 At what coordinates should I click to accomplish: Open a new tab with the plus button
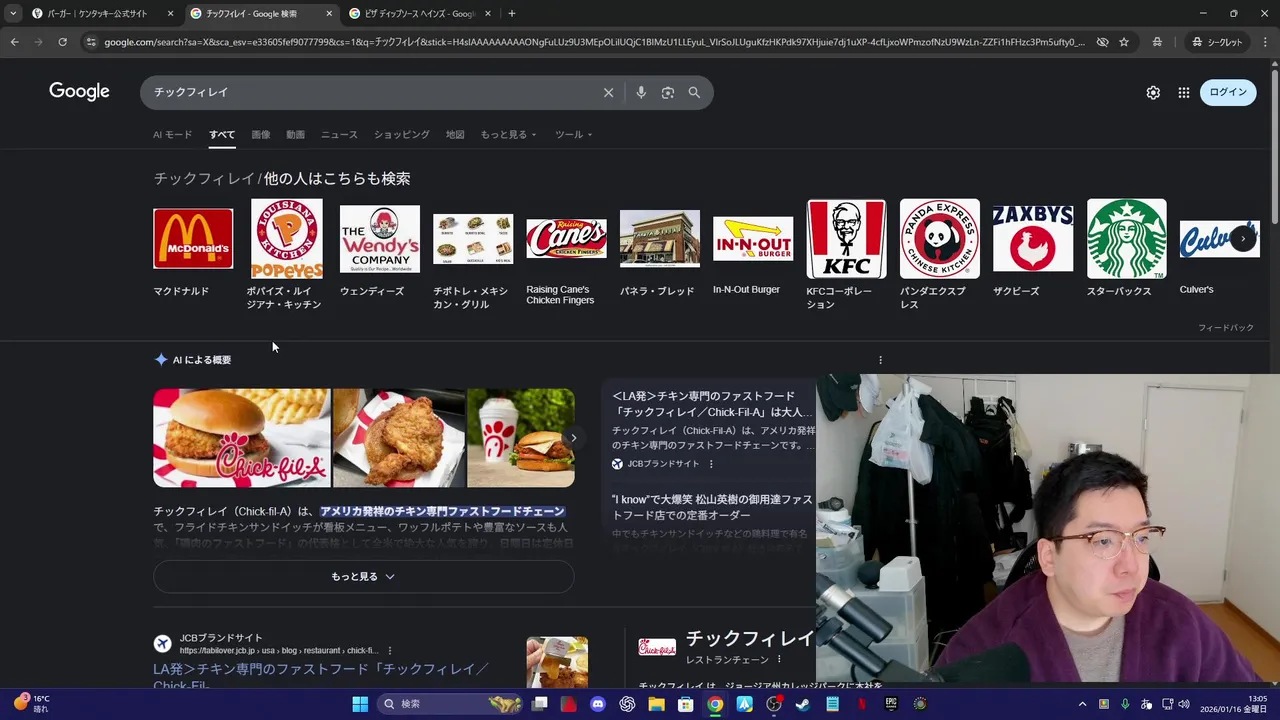click(511, 13)
